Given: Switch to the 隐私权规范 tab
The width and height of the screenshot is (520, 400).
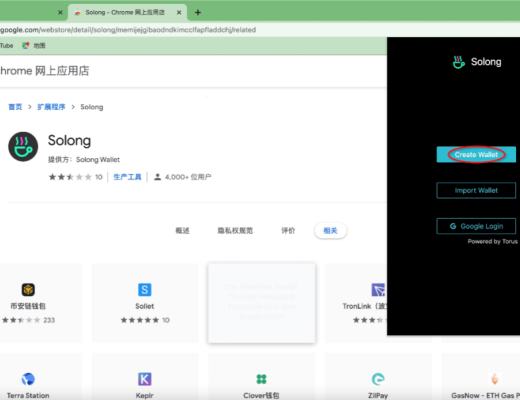Looking at the screenshot, I should click(x=235, y=230).
